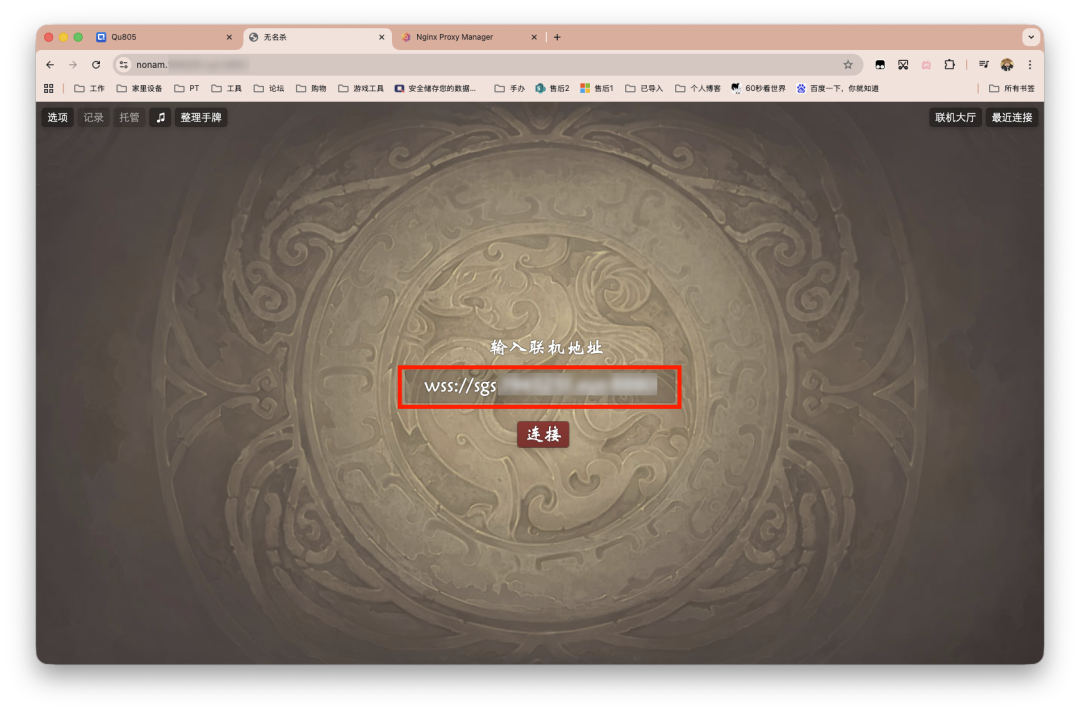Expand the 所有书签 bookmarks folder

[1011, 88]
